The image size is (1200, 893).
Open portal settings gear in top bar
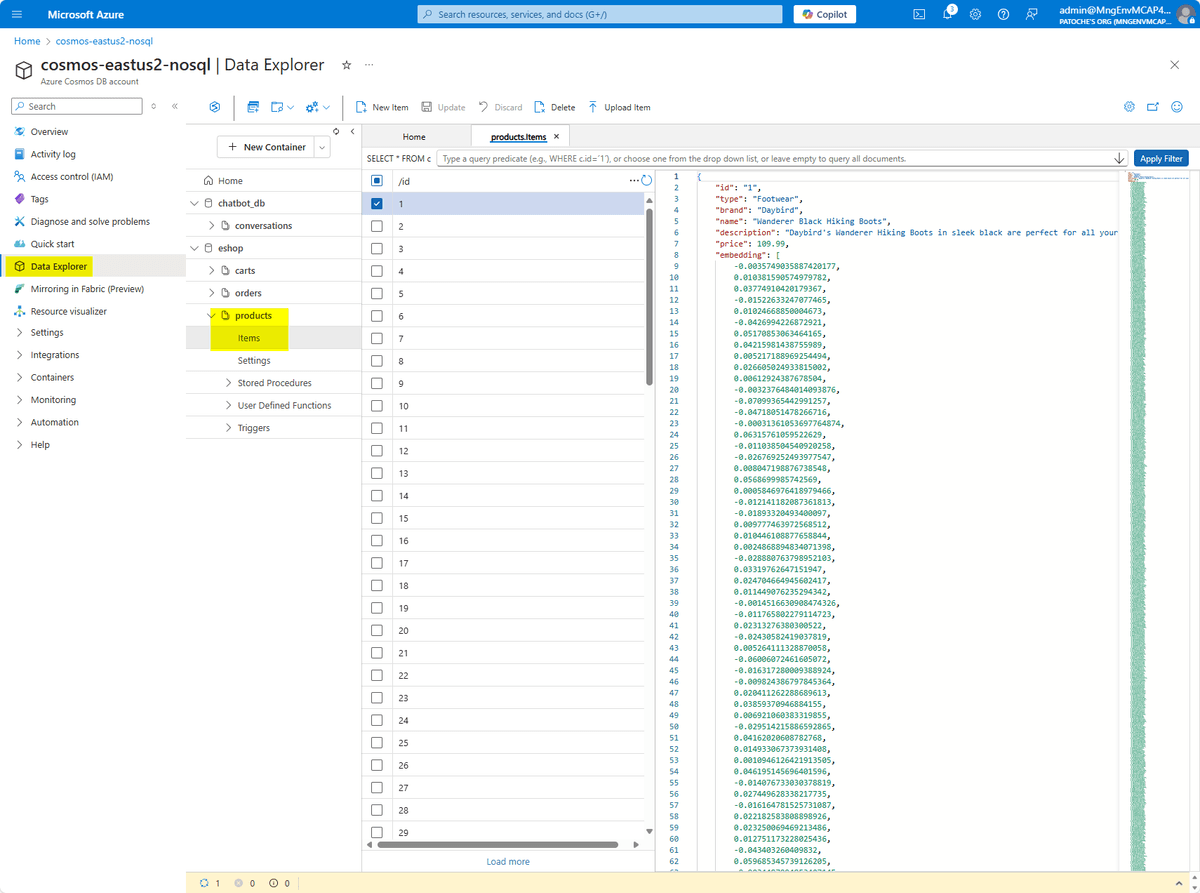(x=975, y=14)
